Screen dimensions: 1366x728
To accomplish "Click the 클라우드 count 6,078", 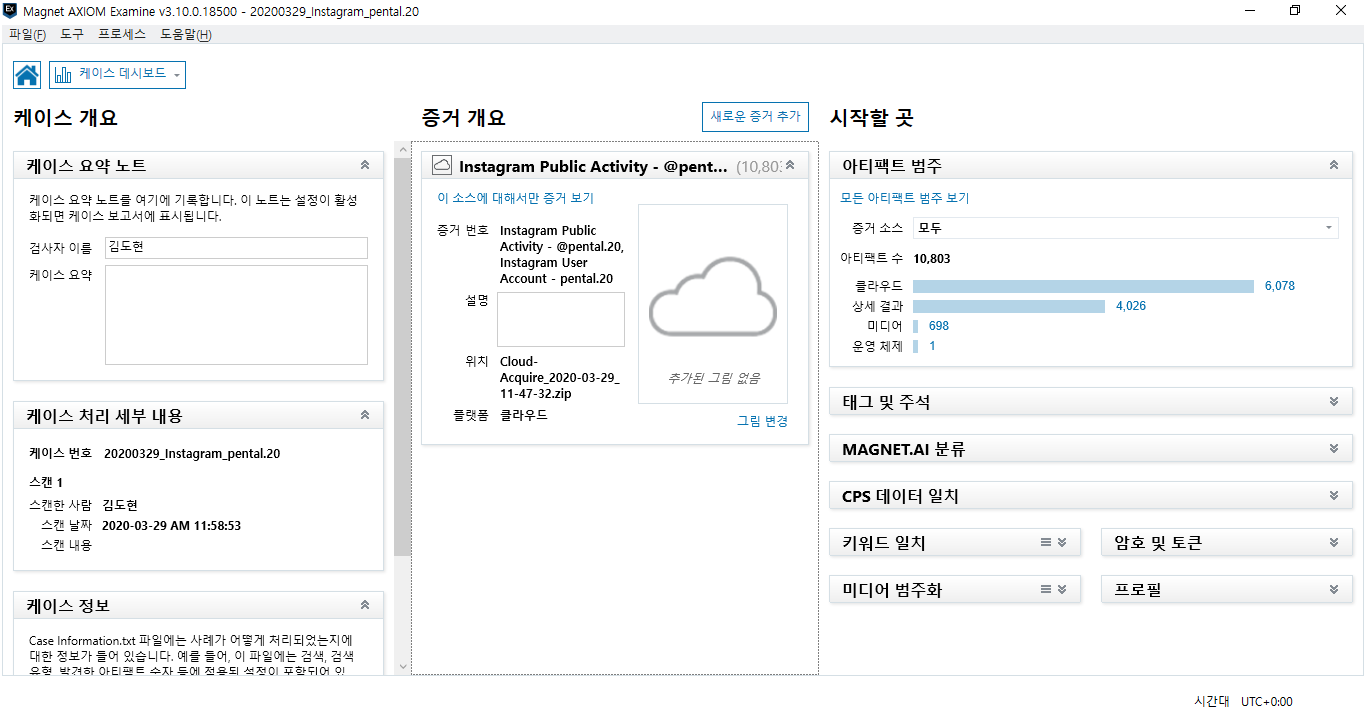I will pyautogui.click(x=1279, y=286).
